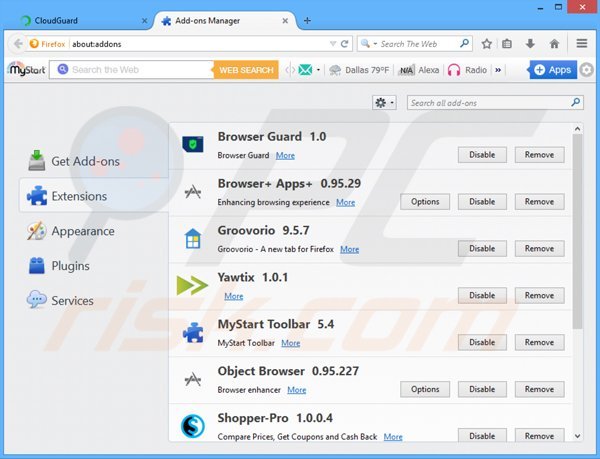The height and width of the screenshot is (459, 600).
Task: Open the Firefox hamburger menu
Action: click(582, 44)
